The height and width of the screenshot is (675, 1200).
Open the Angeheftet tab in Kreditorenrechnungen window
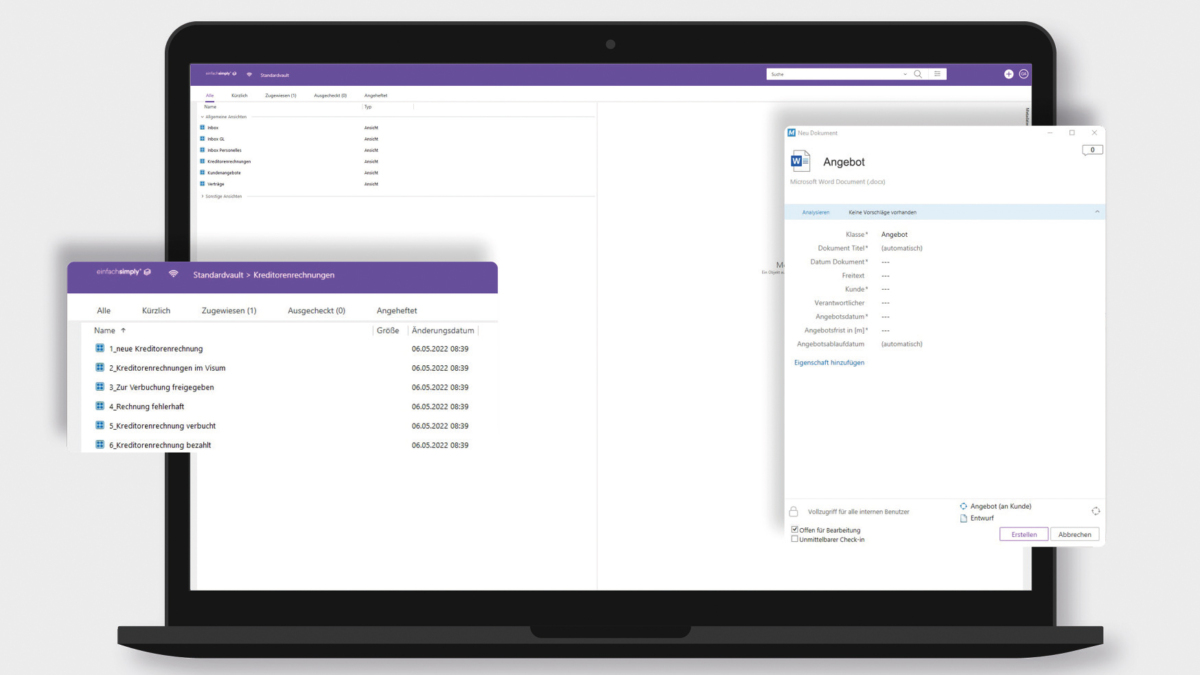(397, 311)
